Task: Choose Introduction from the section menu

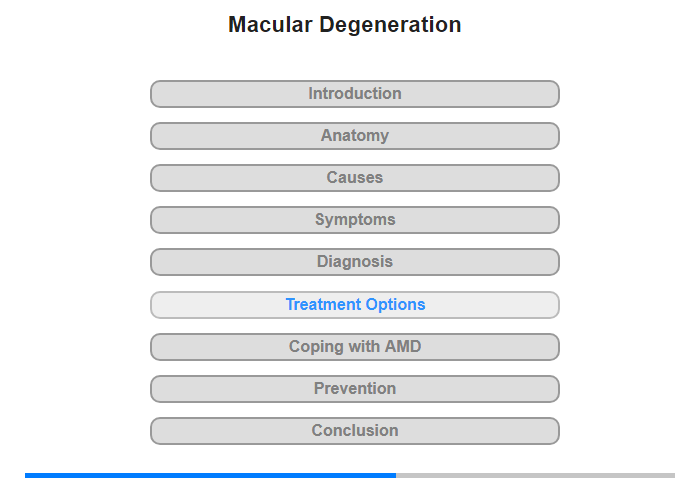Action: click(x=354, y=94)
